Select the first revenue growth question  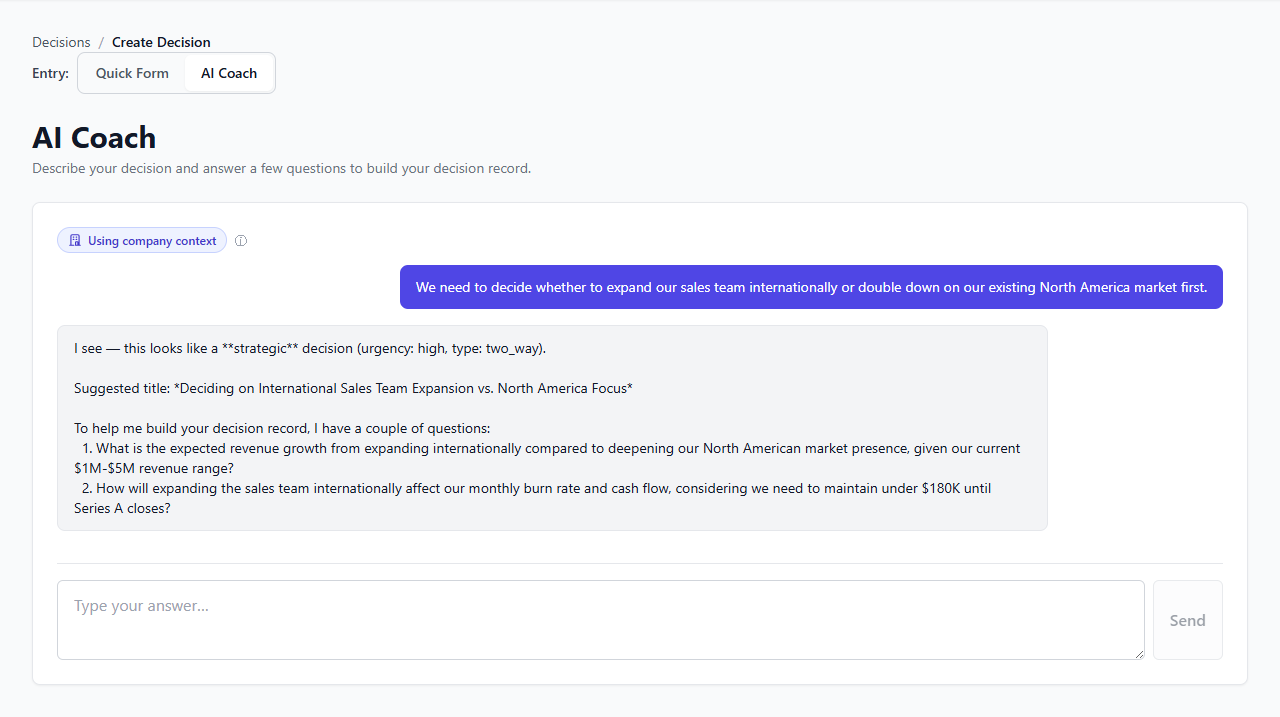pos(548,458)
